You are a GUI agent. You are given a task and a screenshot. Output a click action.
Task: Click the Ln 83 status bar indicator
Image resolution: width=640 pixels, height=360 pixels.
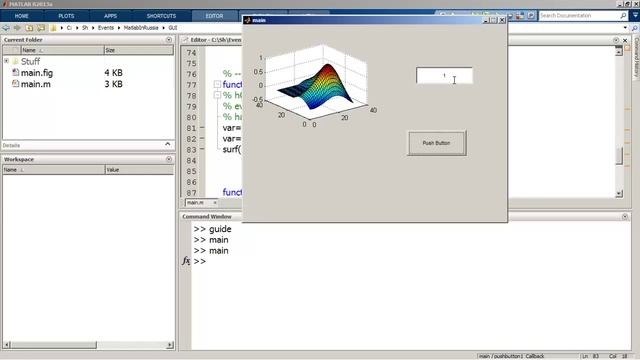[x=591, y=356]
